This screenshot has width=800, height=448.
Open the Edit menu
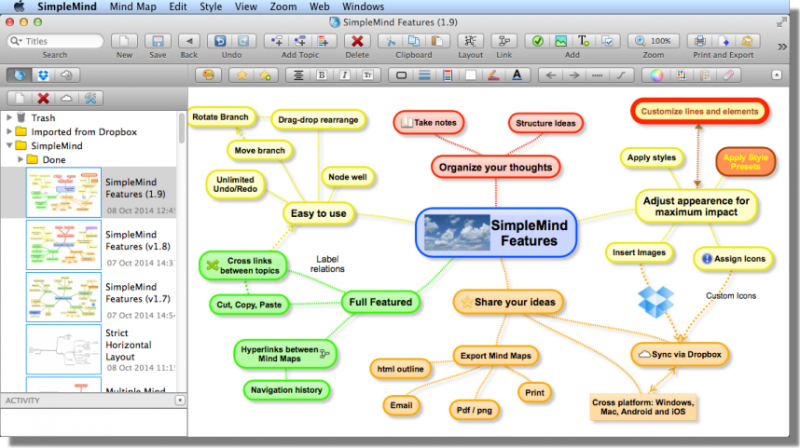178,7
